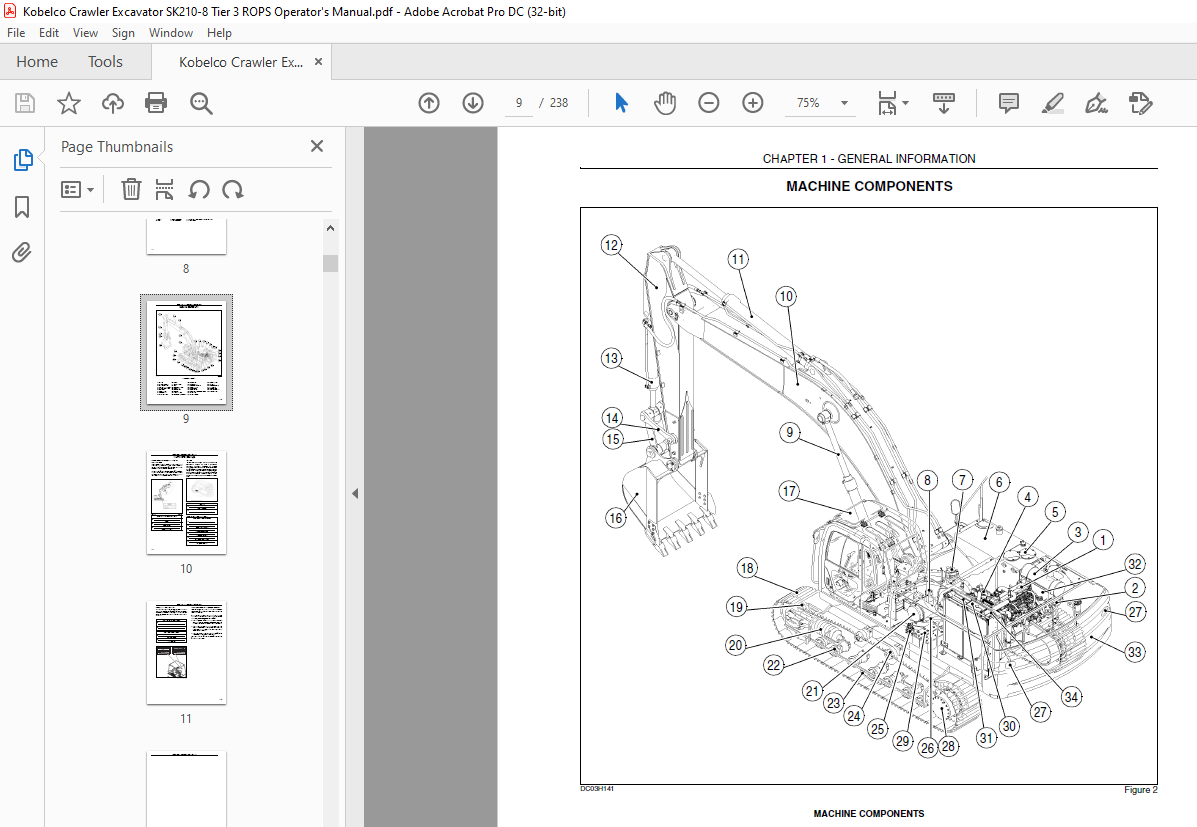Select page 10 thumbnail
This screenshot has height=827, width=1197.
[186, 502]
